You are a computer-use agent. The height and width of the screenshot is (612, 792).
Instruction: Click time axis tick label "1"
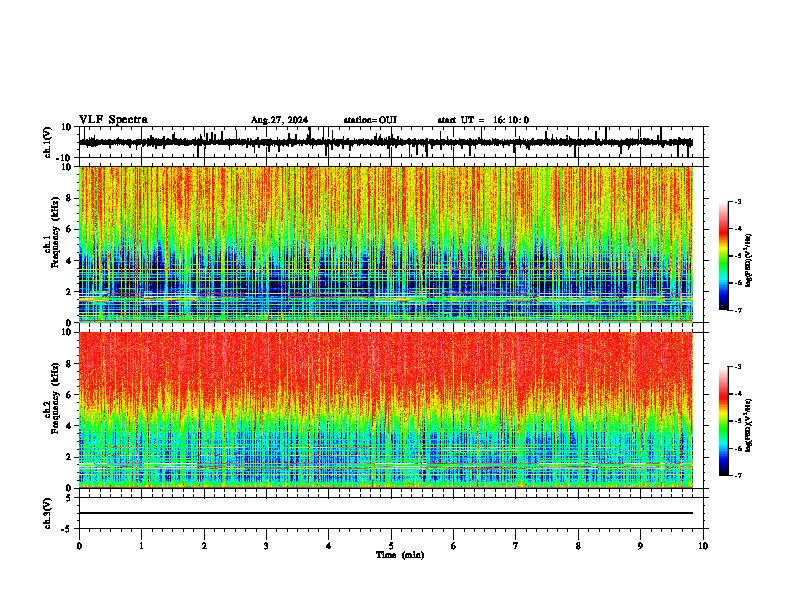[x=141, y=546]
